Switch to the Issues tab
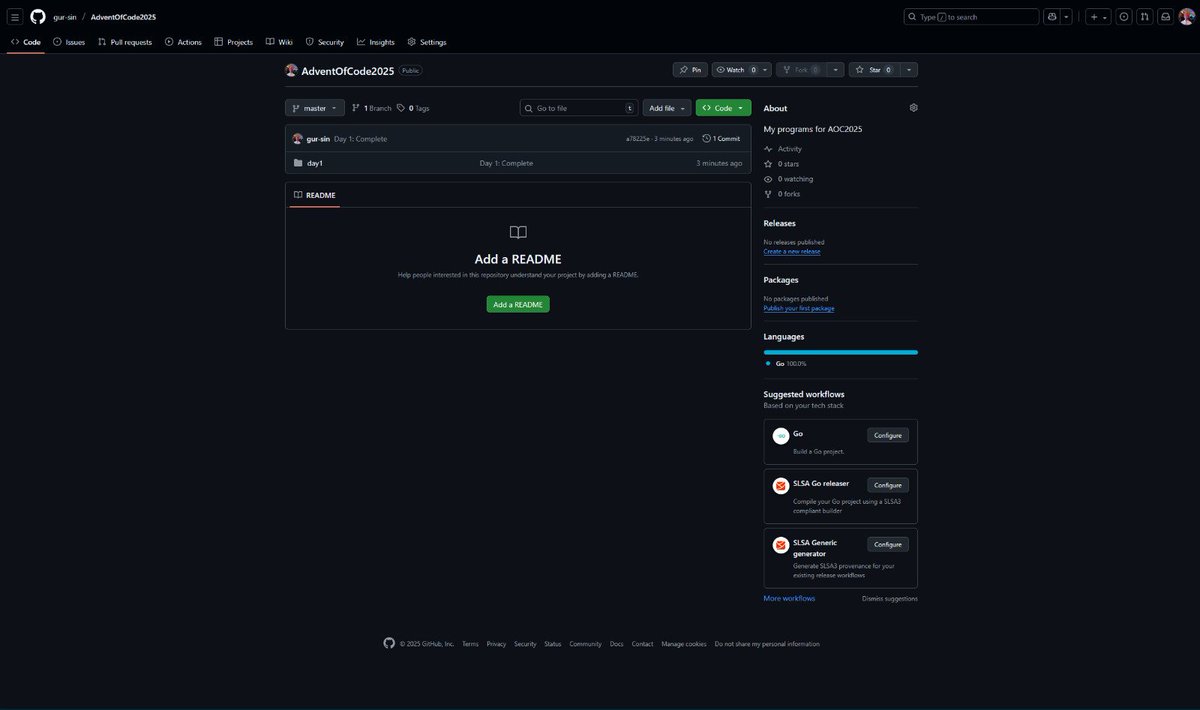Image resolution: width=1200 pixels, height=710 pixels. coord(69,42)
